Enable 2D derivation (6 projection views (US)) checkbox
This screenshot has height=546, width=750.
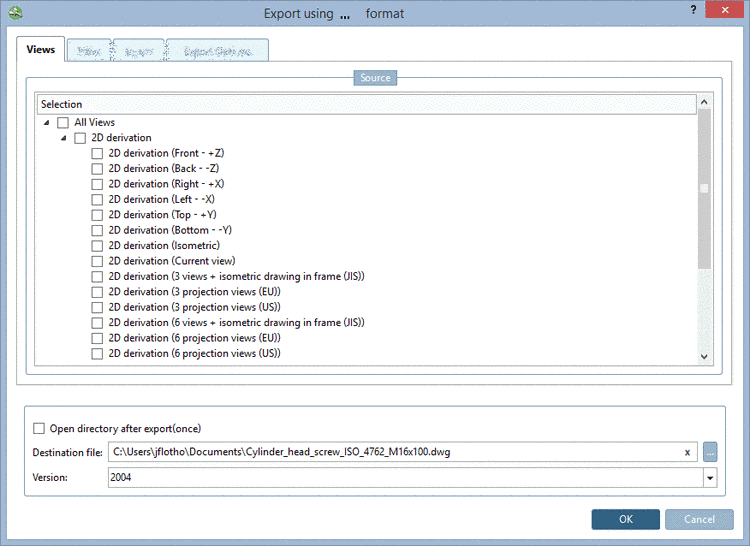tap(97, 354)
